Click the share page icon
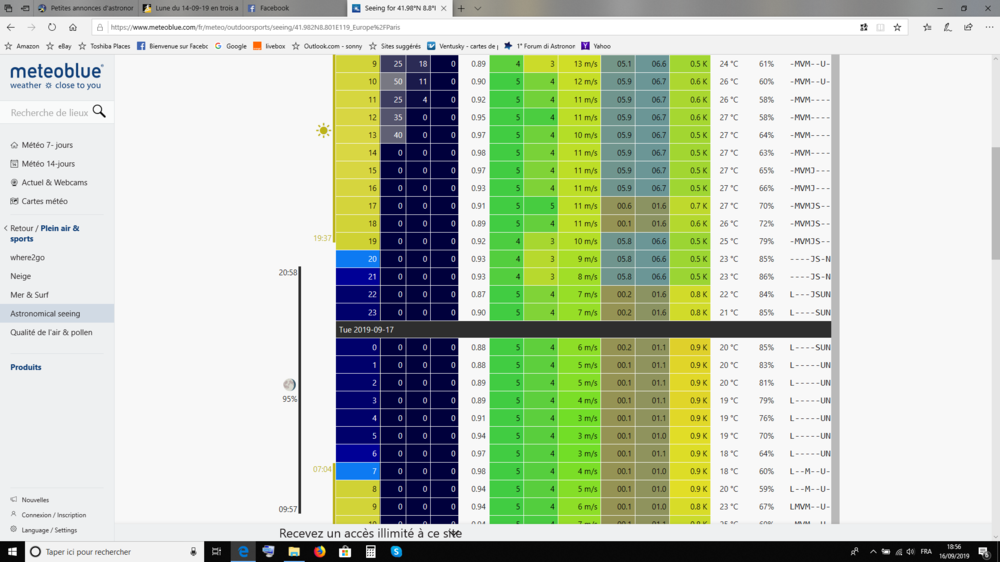 [968, 27]
